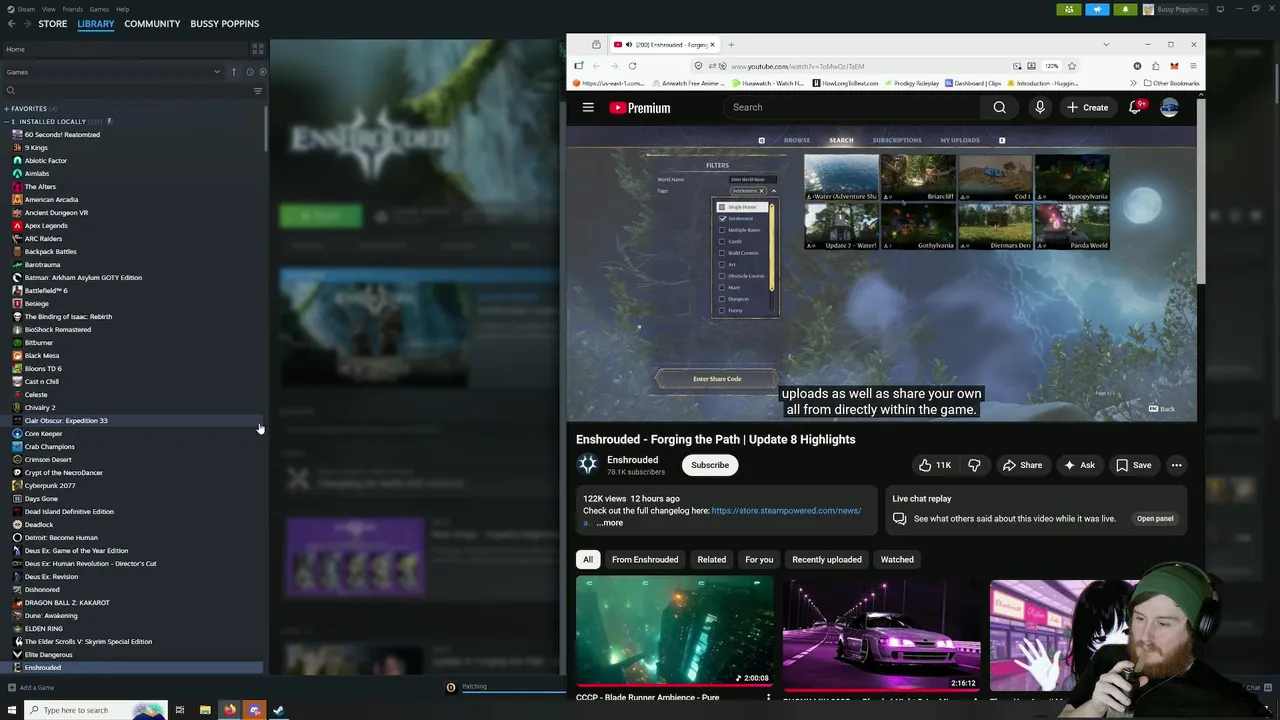Sort the Steam library with the up-arrow icon

pos(234,72)
